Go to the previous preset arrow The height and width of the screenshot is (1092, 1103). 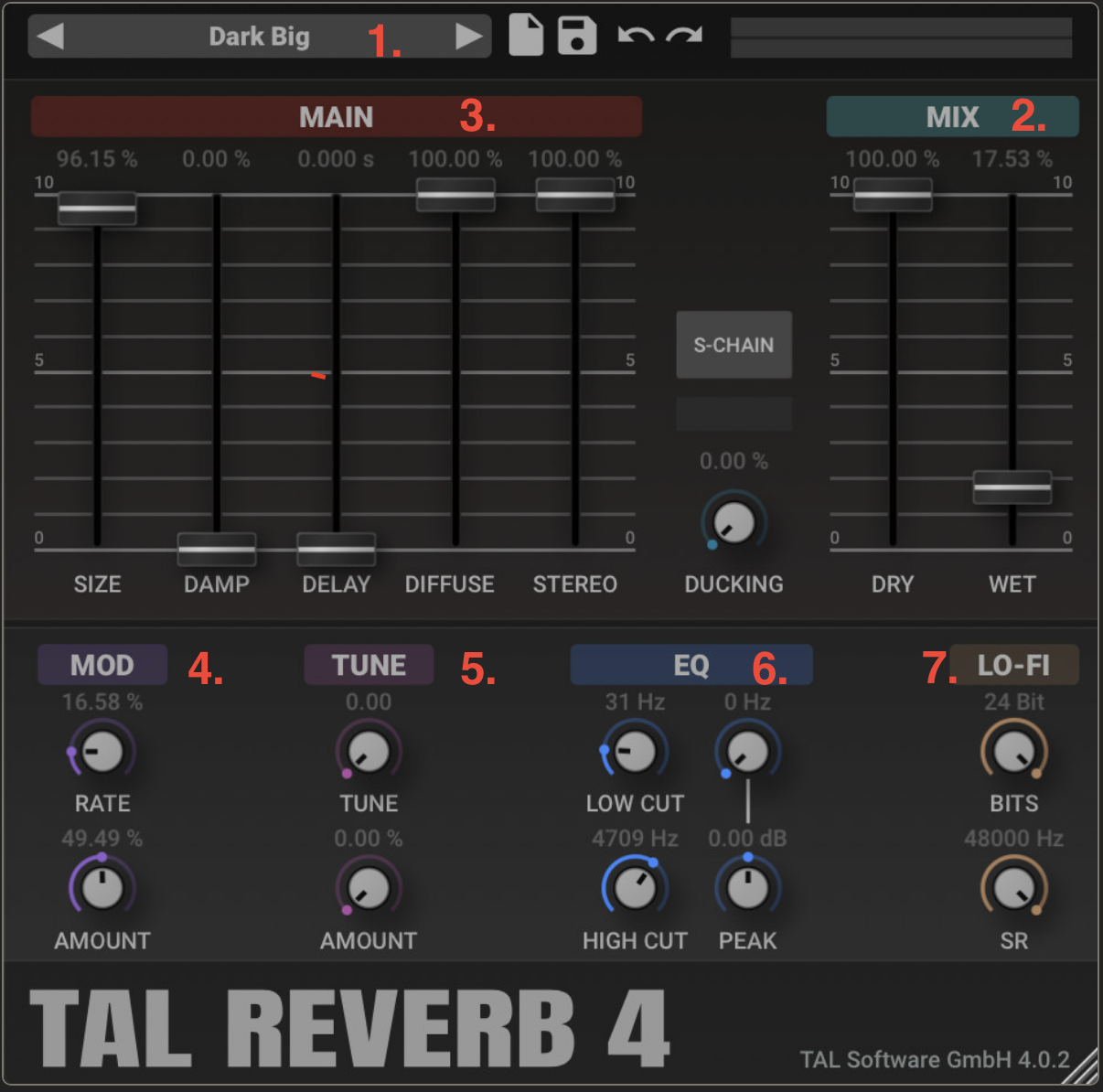50,37
